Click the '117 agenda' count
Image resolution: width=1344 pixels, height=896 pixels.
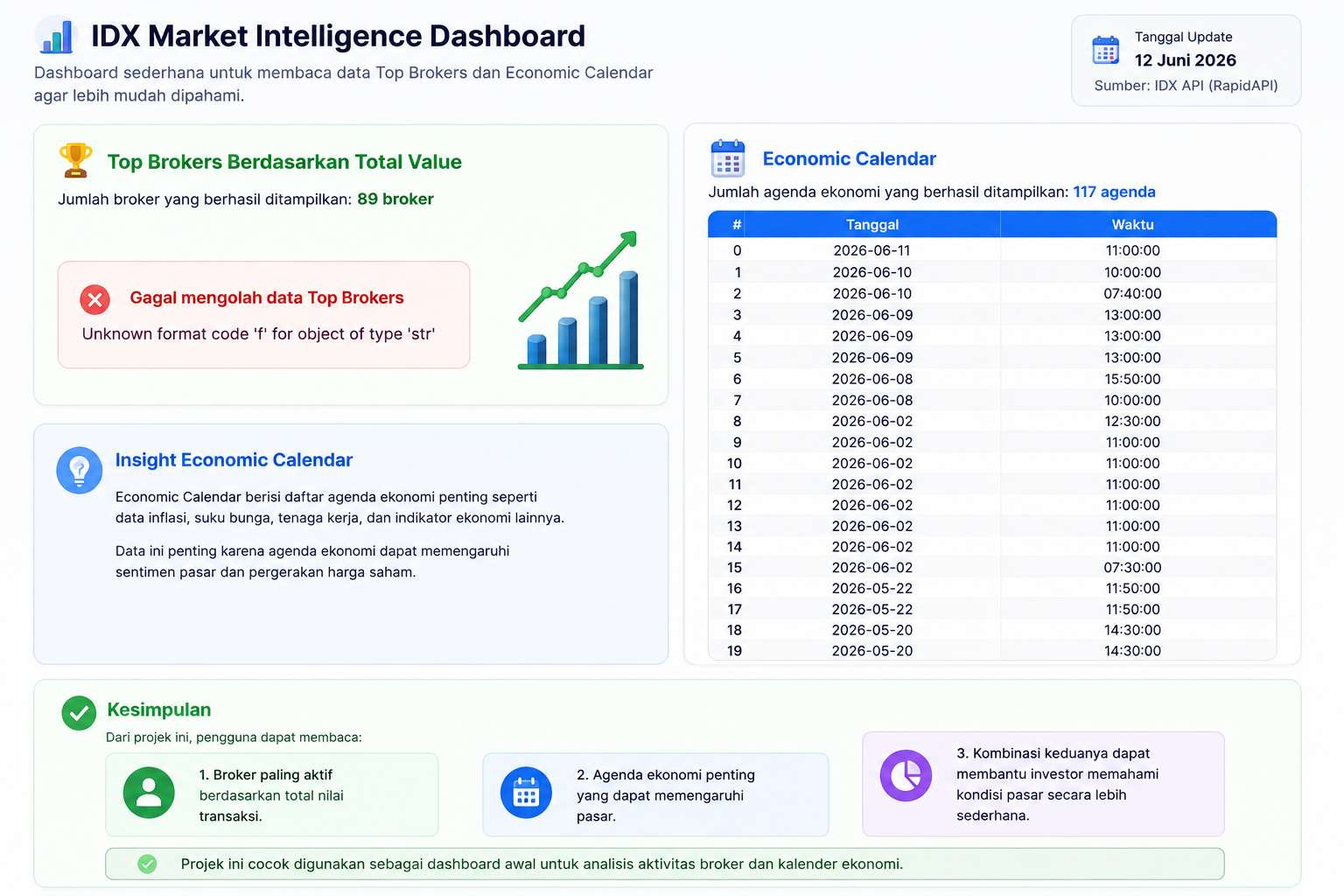(x=1115, y=192)
